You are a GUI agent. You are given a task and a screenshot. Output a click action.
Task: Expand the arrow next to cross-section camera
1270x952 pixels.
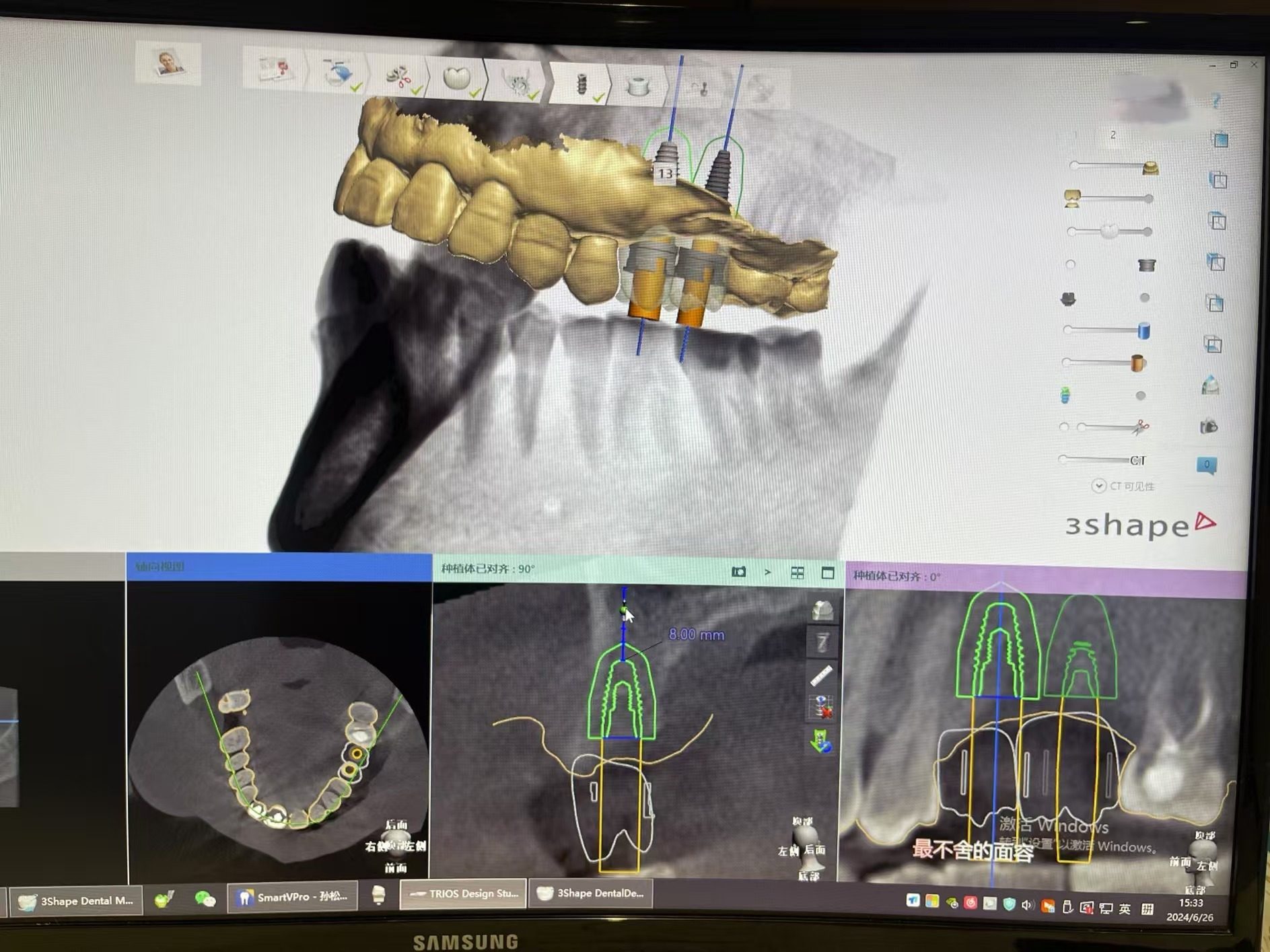point(768,572)
